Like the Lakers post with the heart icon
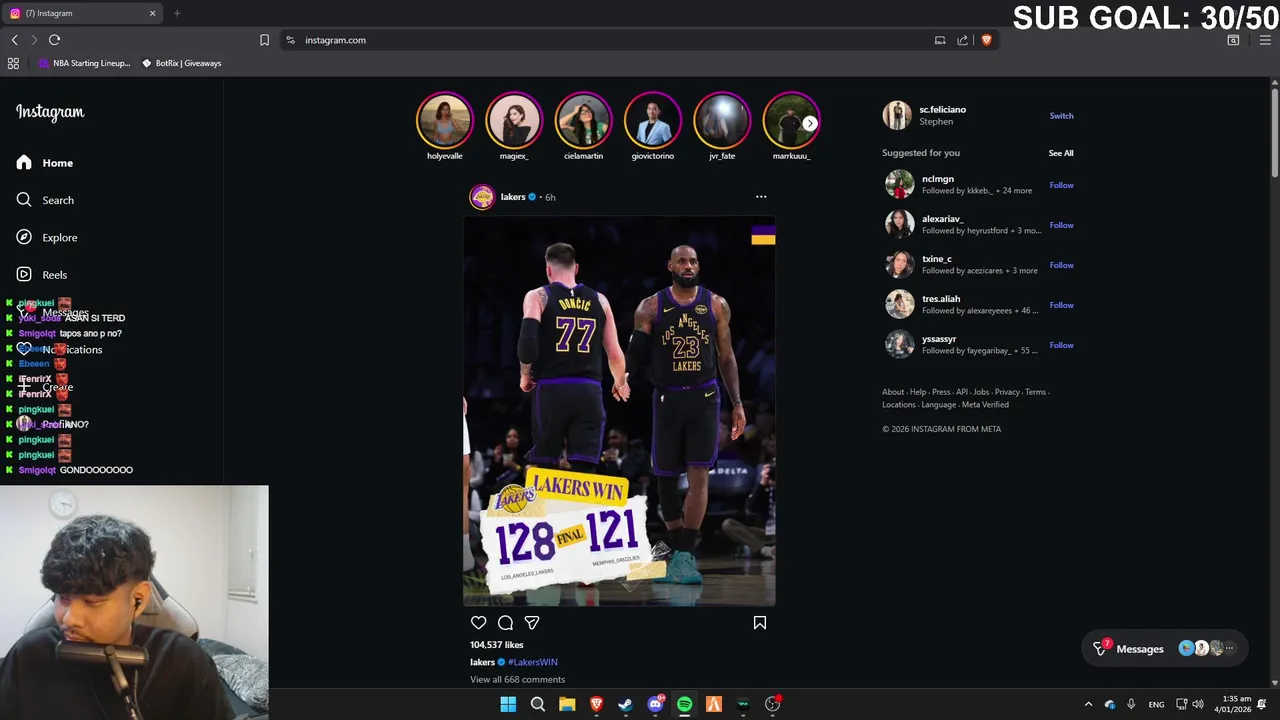Viewport: 1280px width, 720px height. tap(479, 623)
